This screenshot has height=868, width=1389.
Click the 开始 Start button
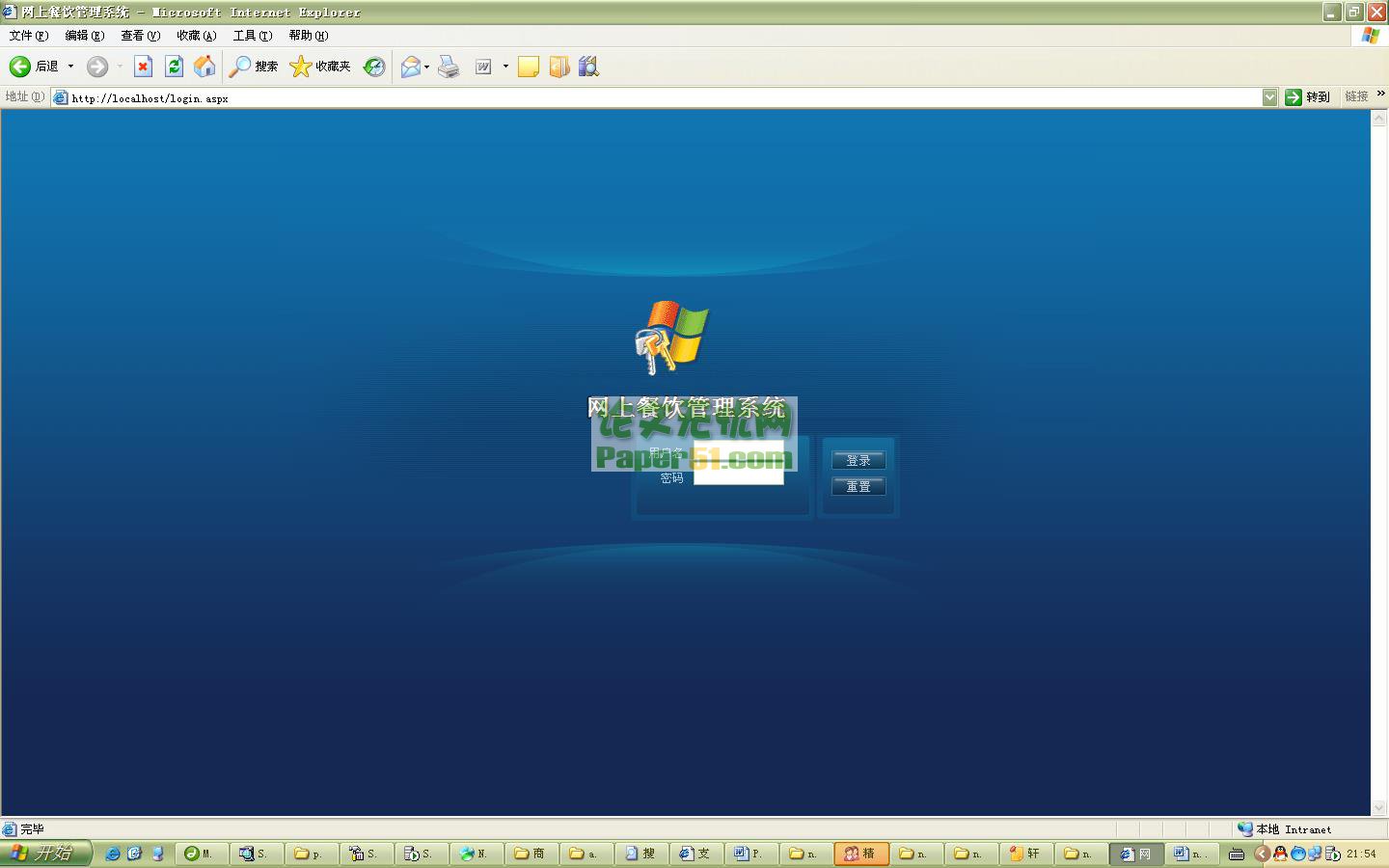point(44,854)
